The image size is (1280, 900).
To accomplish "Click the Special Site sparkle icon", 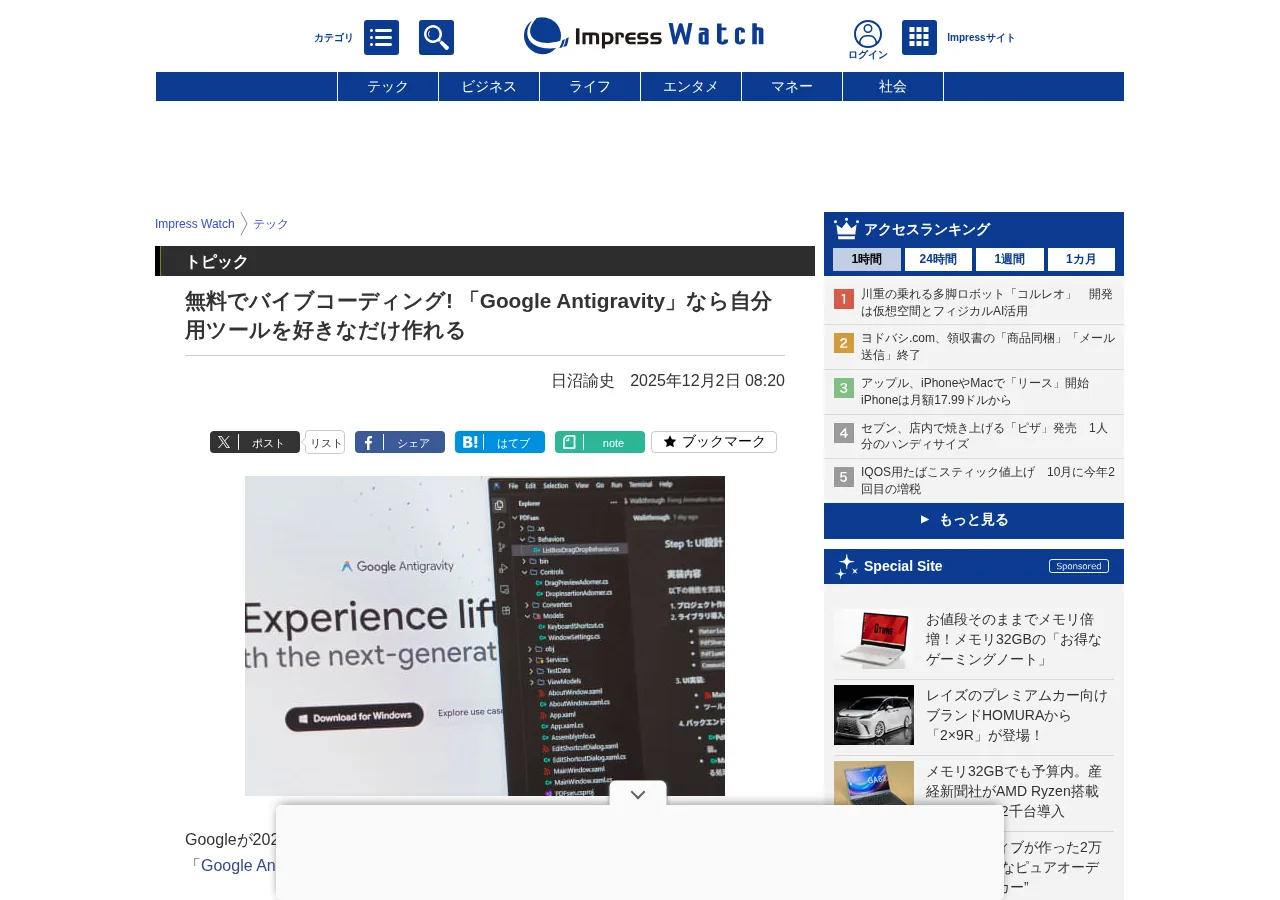I will click(847, 566).
